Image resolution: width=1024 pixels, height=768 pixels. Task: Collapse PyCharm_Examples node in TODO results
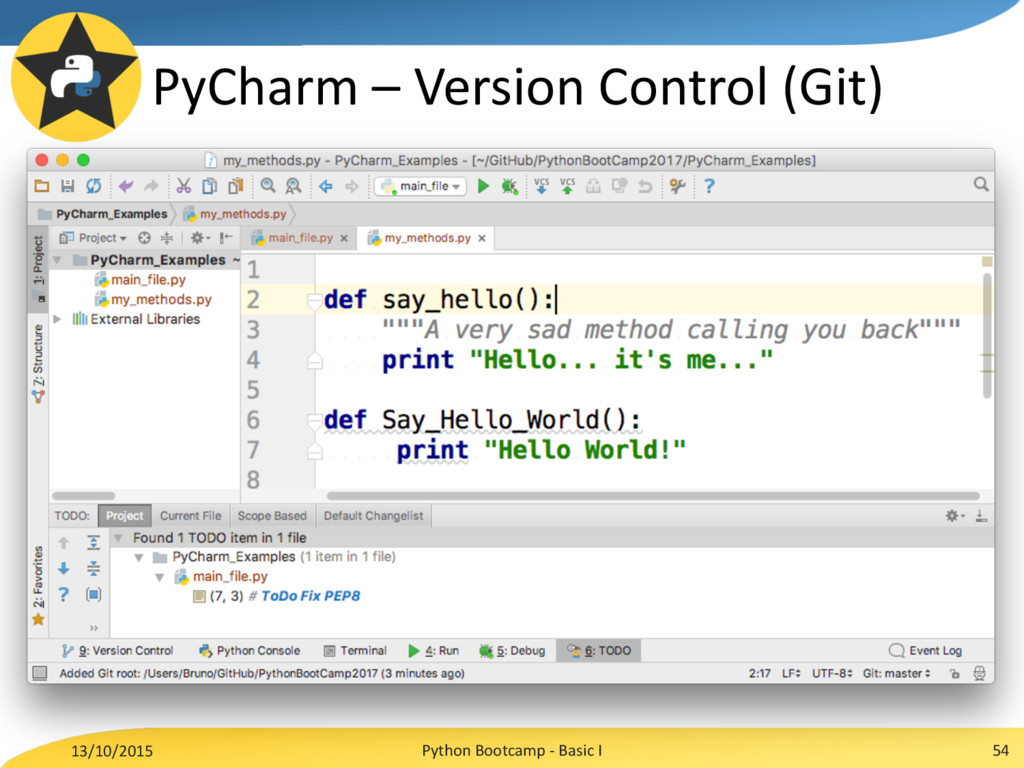(138, 557)
